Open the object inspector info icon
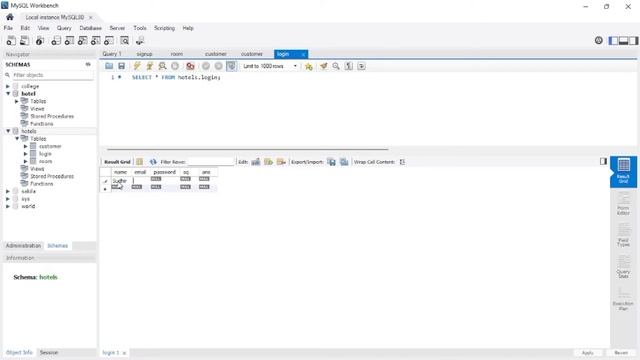Viewport: 640px width, 360px height. pos(40,40)
